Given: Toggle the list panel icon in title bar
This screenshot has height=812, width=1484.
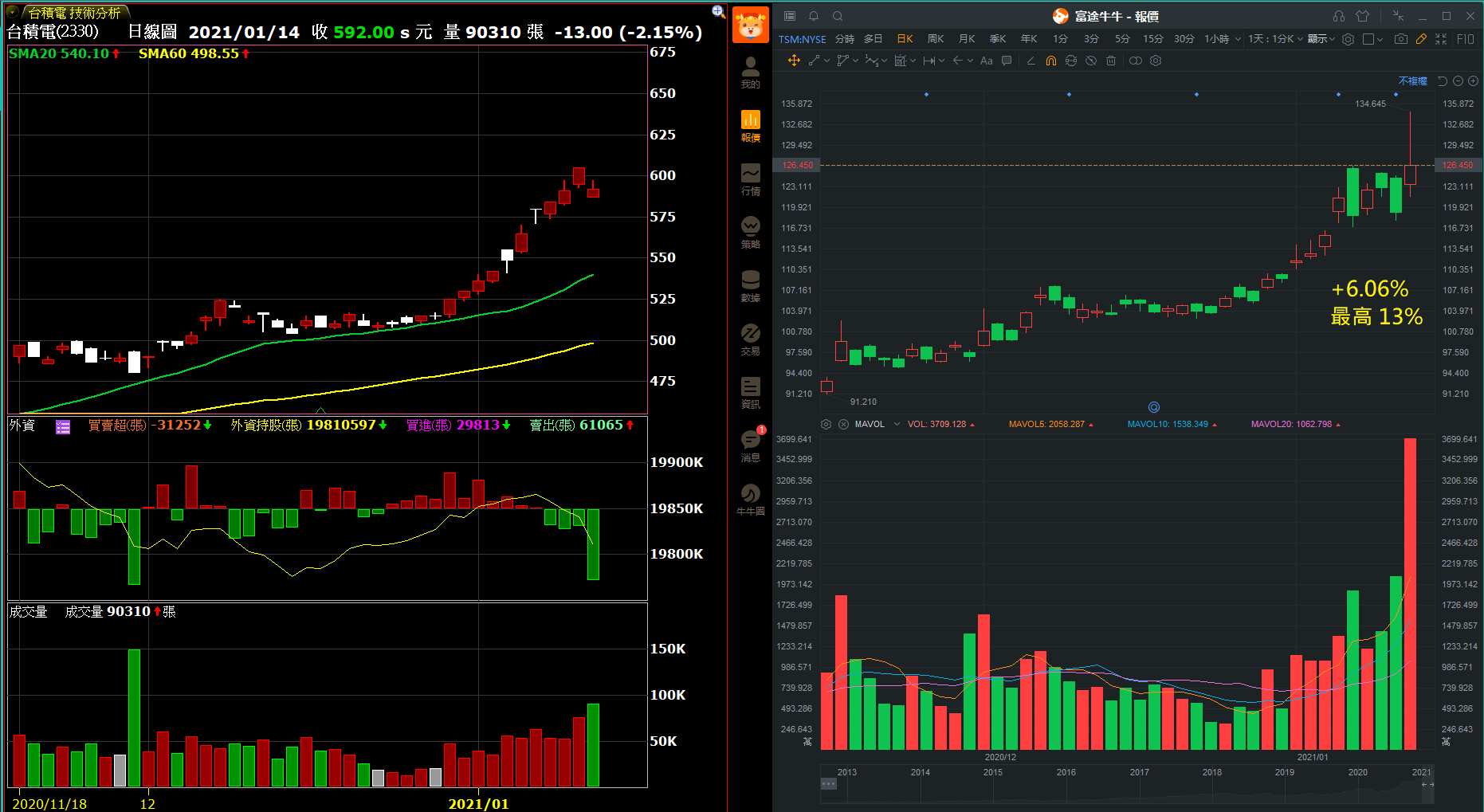Looking at the screenshot, I should [790, 16].
